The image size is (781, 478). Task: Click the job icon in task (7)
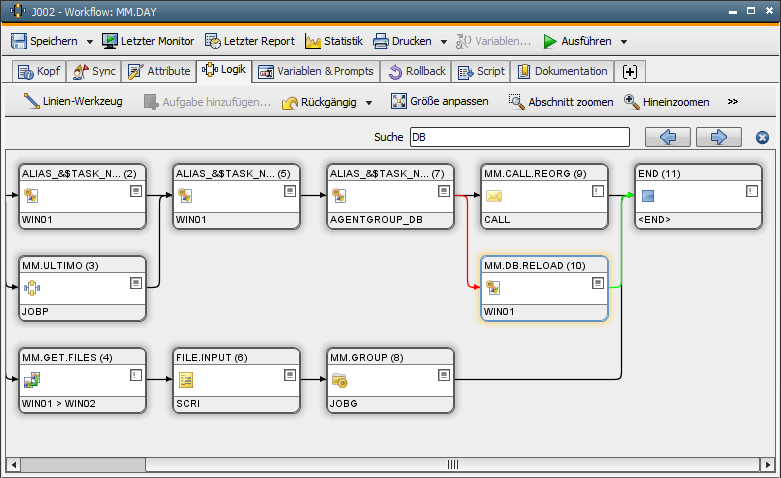coord(339,196)
